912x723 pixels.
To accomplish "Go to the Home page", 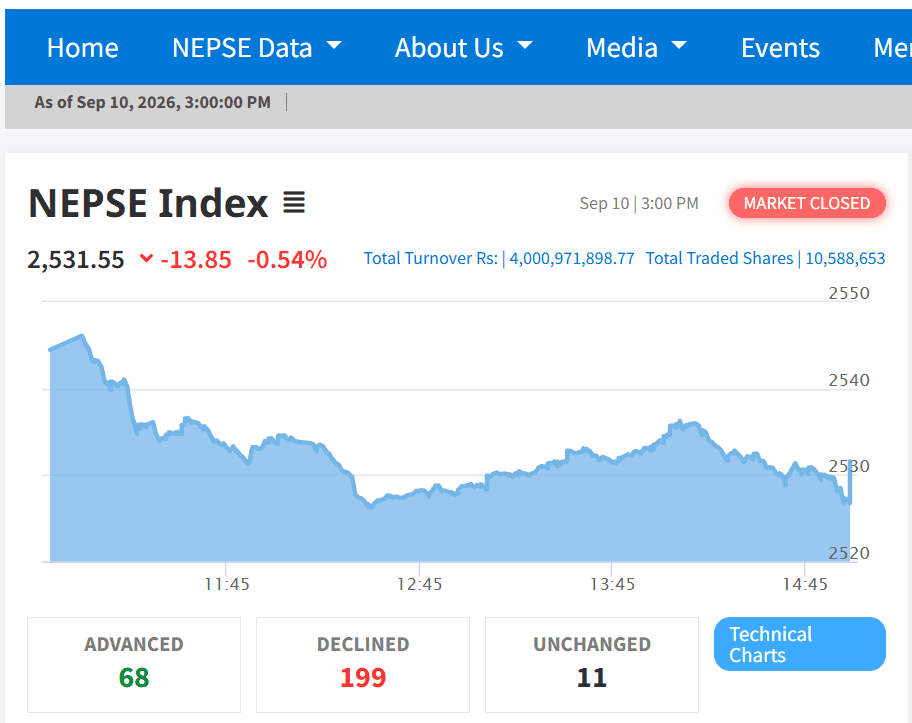I will click(83, 48).
